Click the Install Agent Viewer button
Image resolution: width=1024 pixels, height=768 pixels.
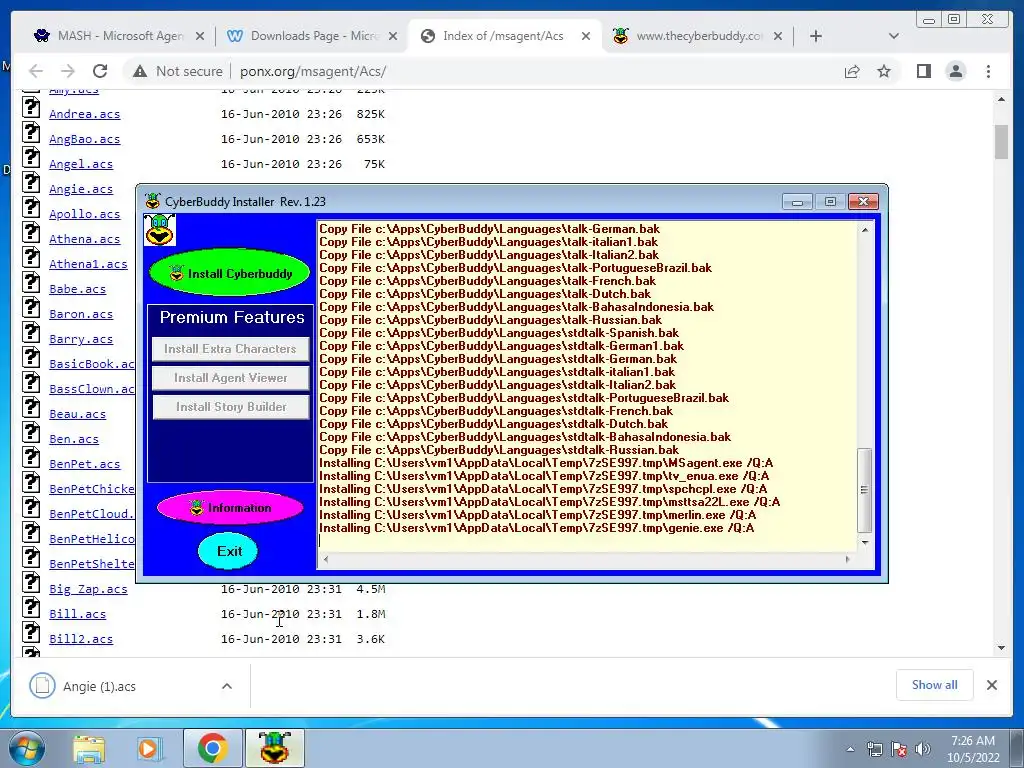[230, 377]
